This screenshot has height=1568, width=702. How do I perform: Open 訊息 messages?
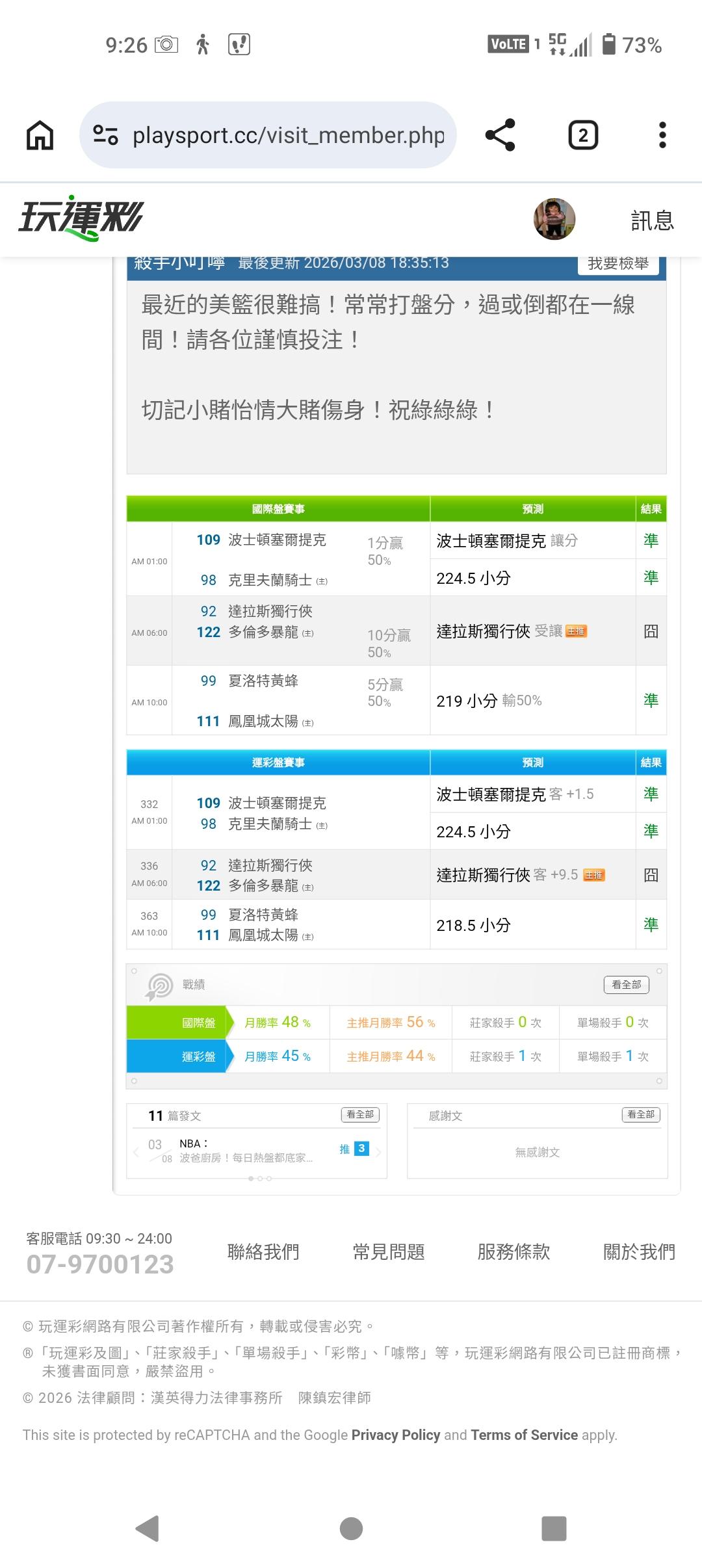652,220
